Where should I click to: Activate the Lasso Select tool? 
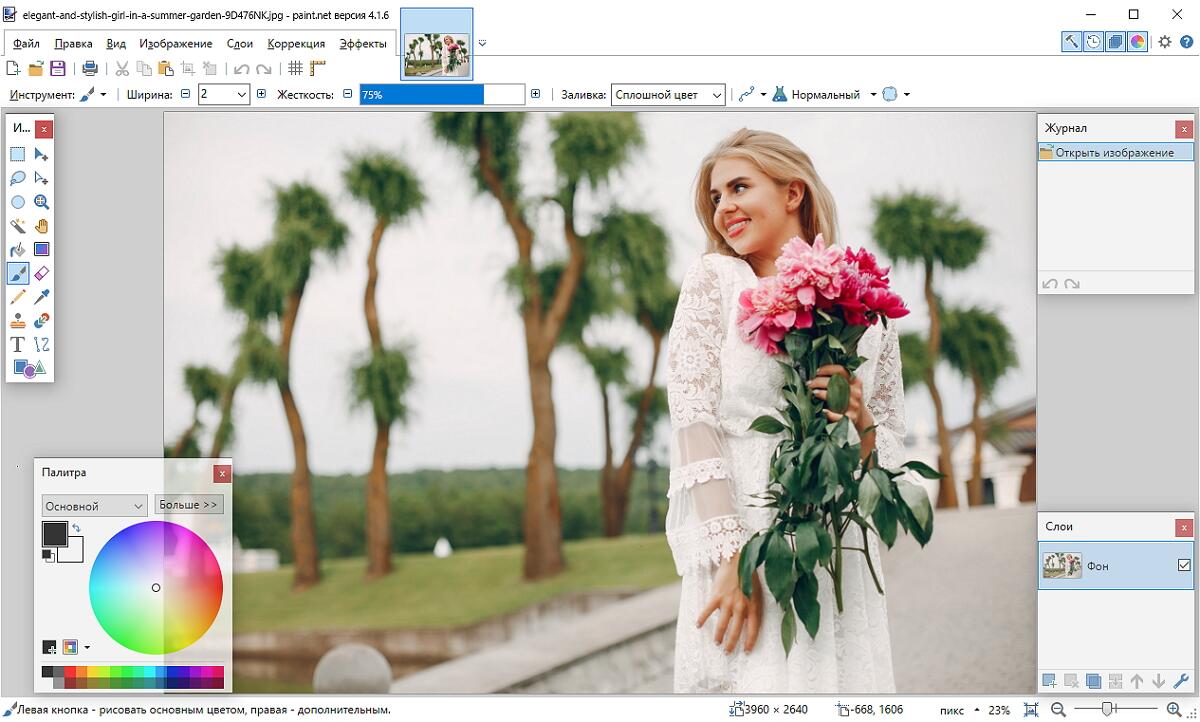click(17, 178)
